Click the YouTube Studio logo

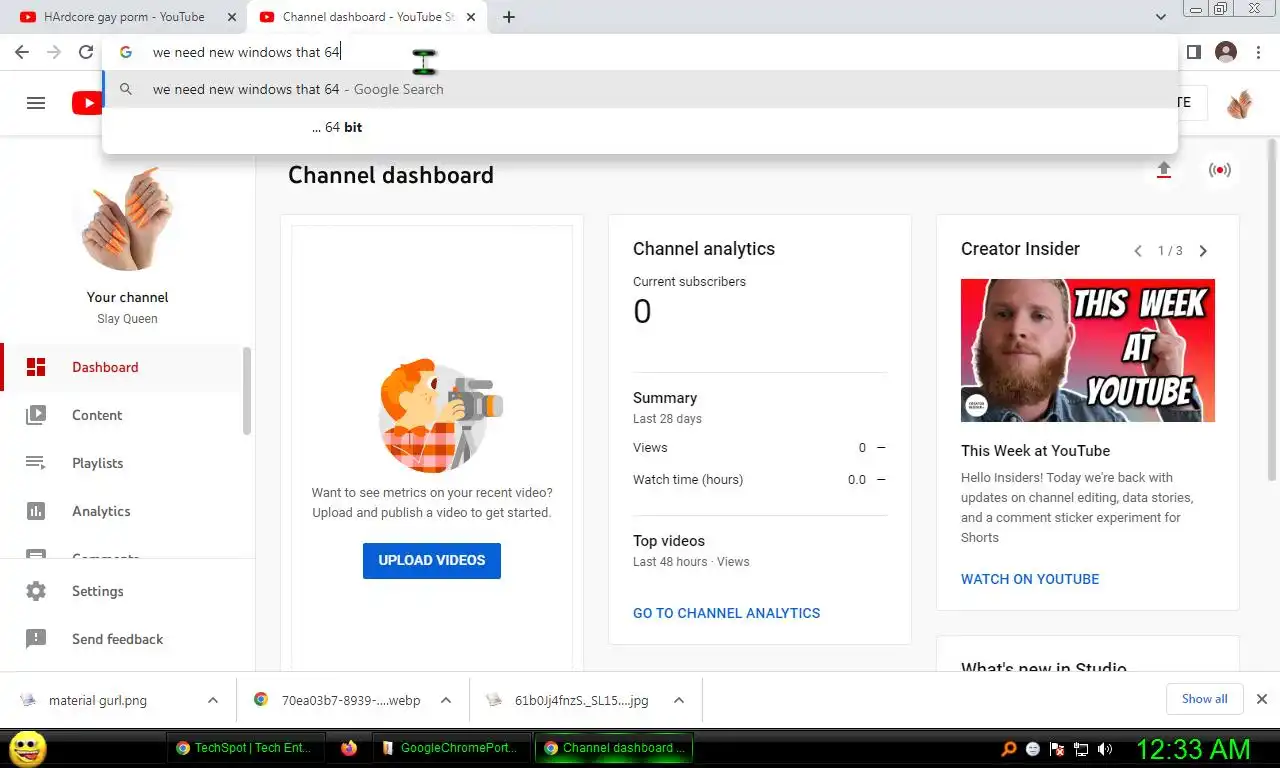87,102
